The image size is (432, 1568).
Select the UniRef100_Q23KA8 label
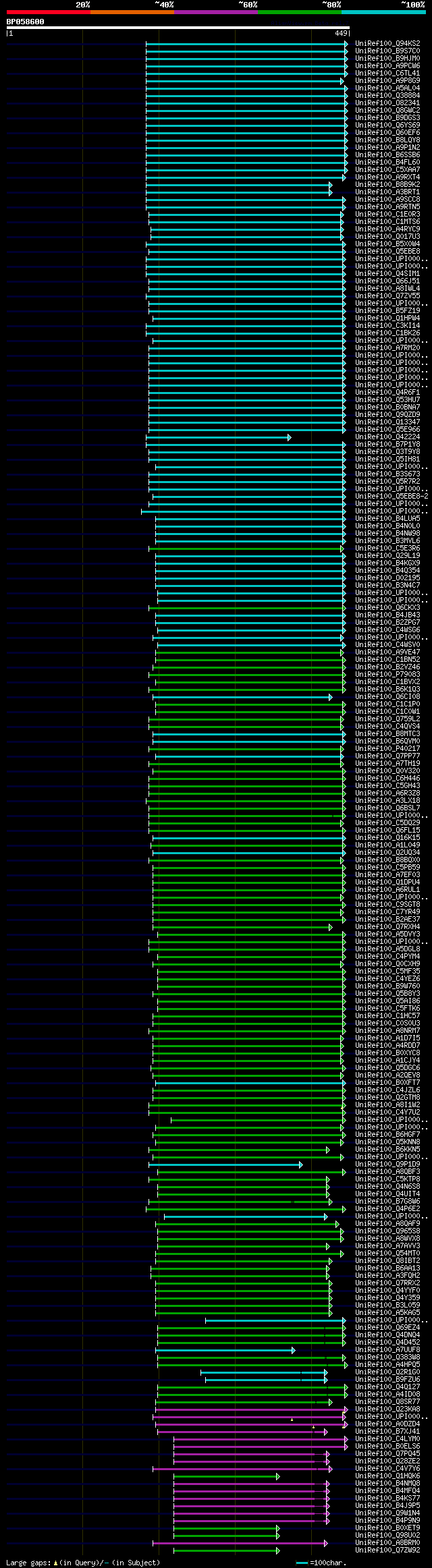(x=387, y=1409)
